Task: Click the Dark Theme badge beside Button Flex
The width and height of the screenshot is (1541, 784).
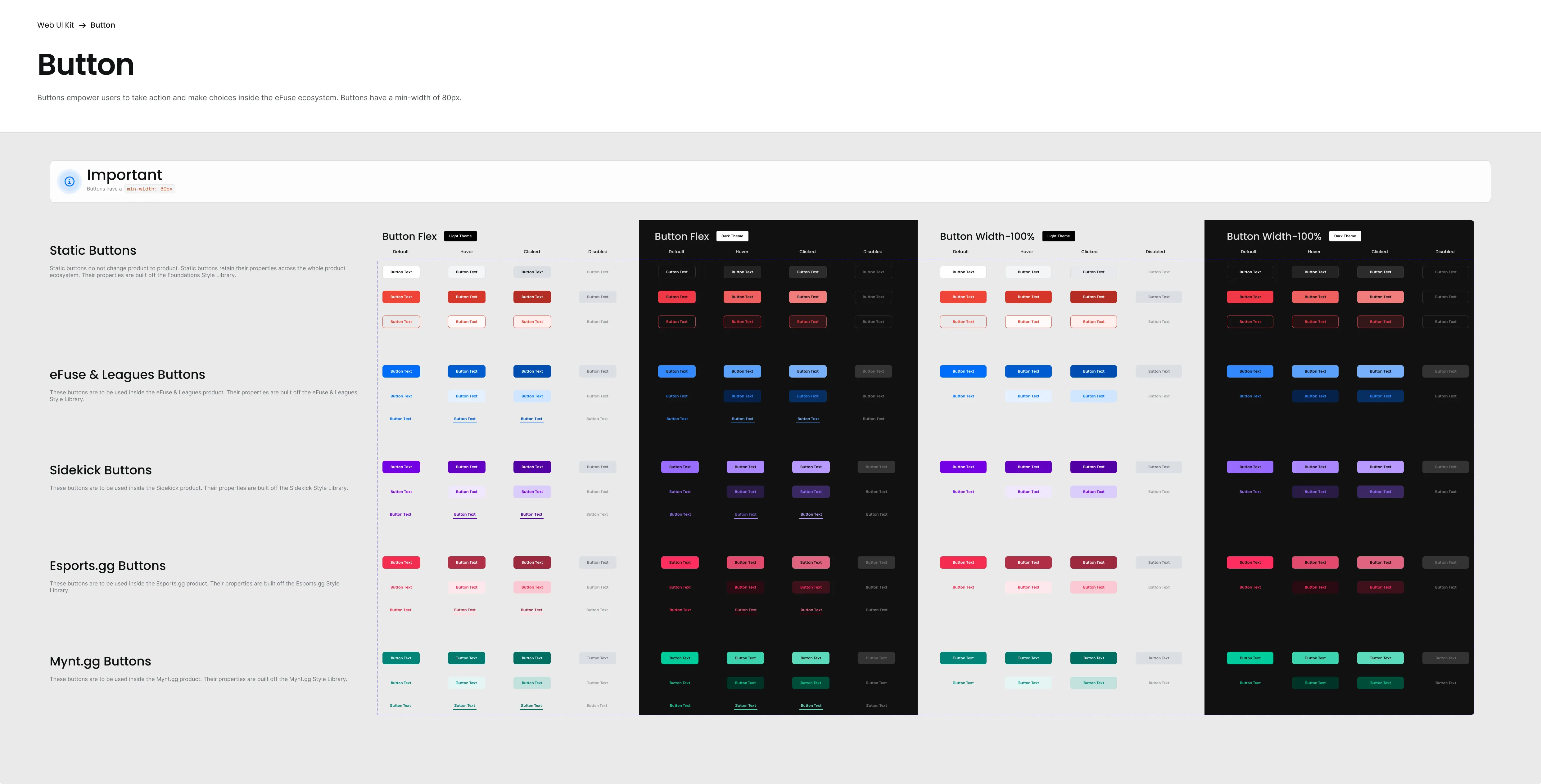Action: pyautogui.click(x=732, y=235)
